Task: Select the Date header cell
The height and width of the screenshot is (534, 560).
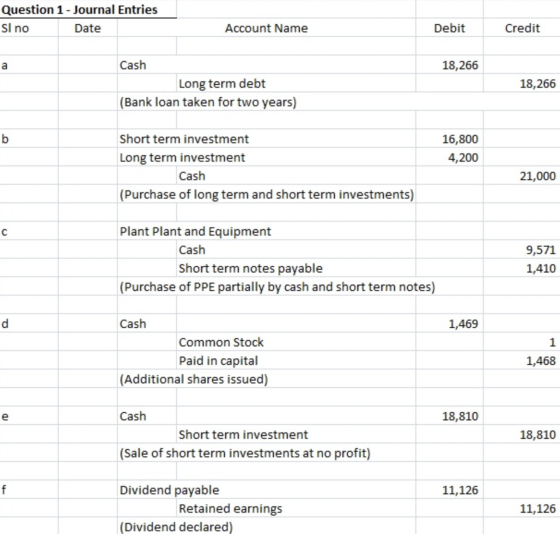Action: pyautogui.click(x=88, y=28)
